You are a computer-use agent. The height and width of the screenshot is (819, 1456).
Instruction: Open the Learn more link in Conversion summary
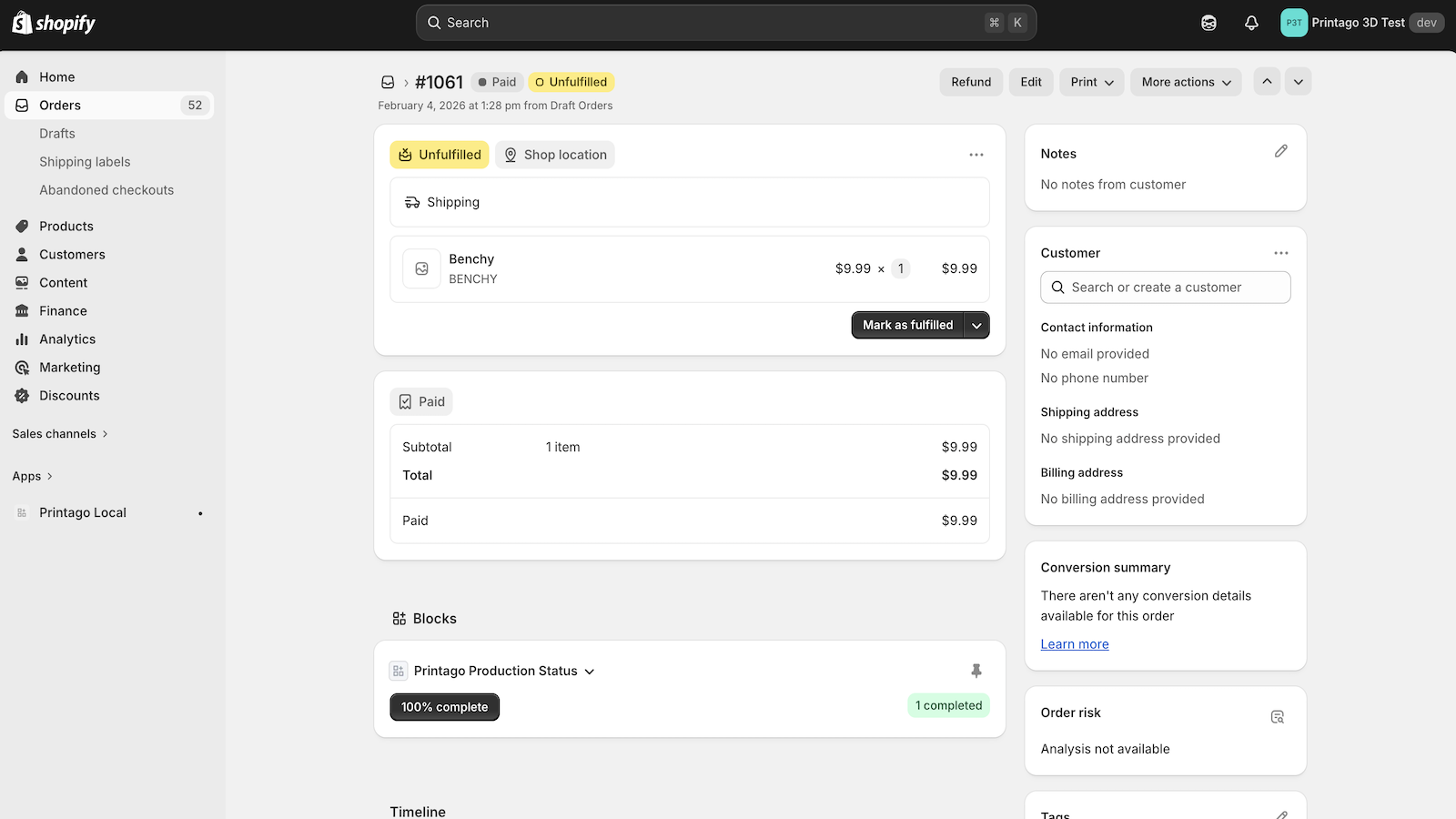[1075, 643]
